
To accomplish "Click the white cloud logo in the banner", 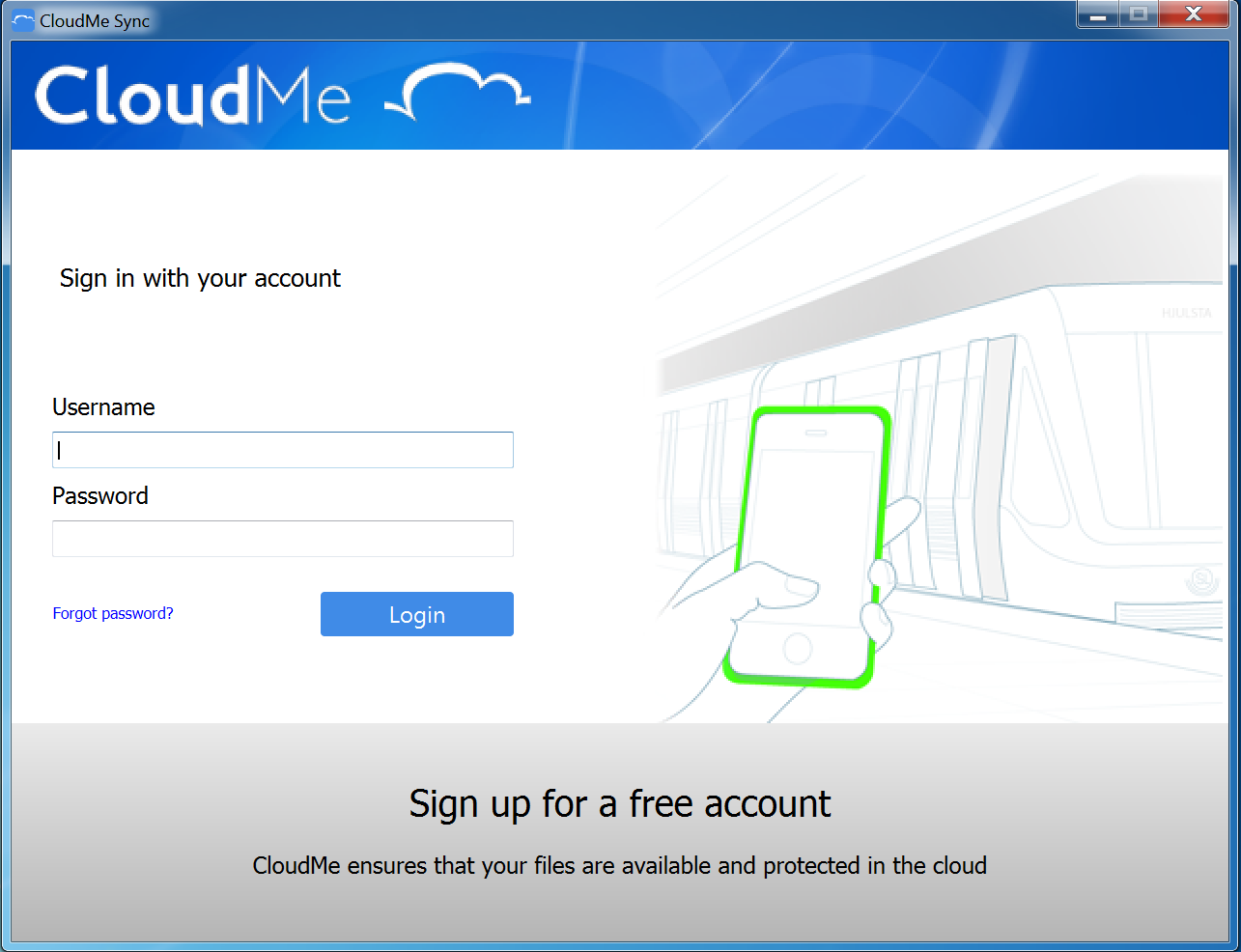I will (x=460, y=92).
